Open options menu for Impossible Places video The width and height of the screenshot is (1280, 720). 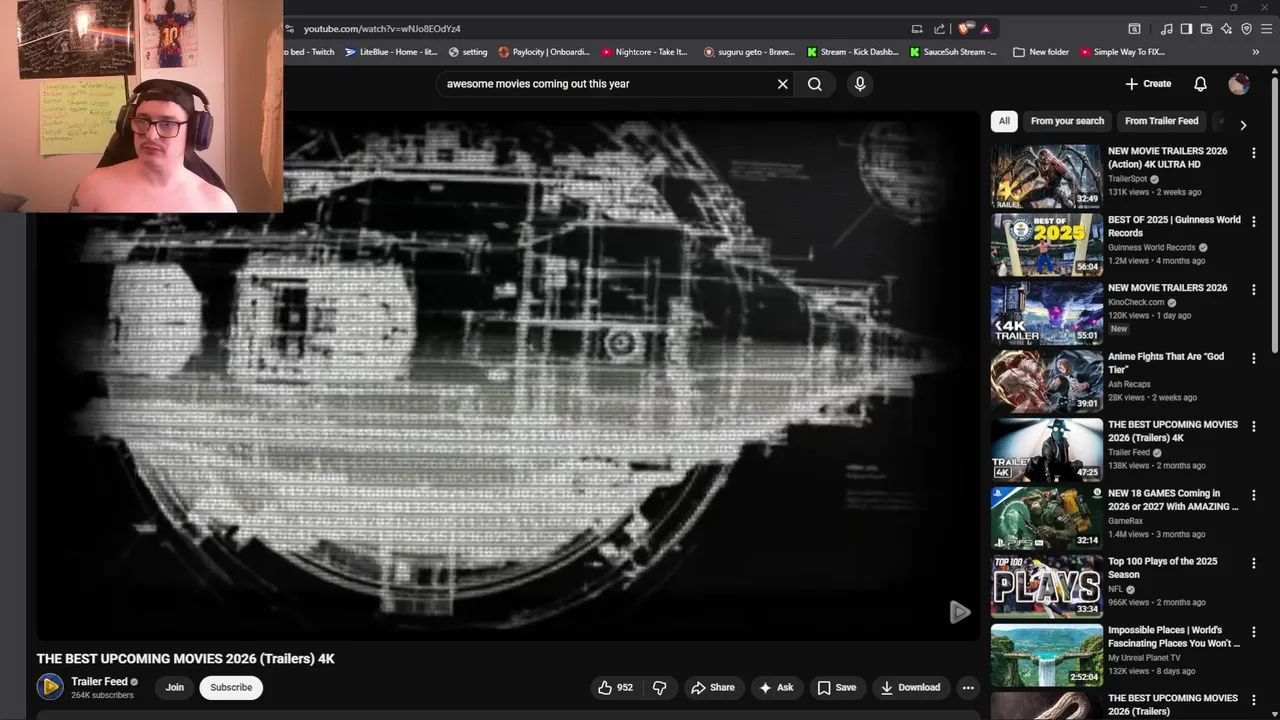tap(1253, 632)
